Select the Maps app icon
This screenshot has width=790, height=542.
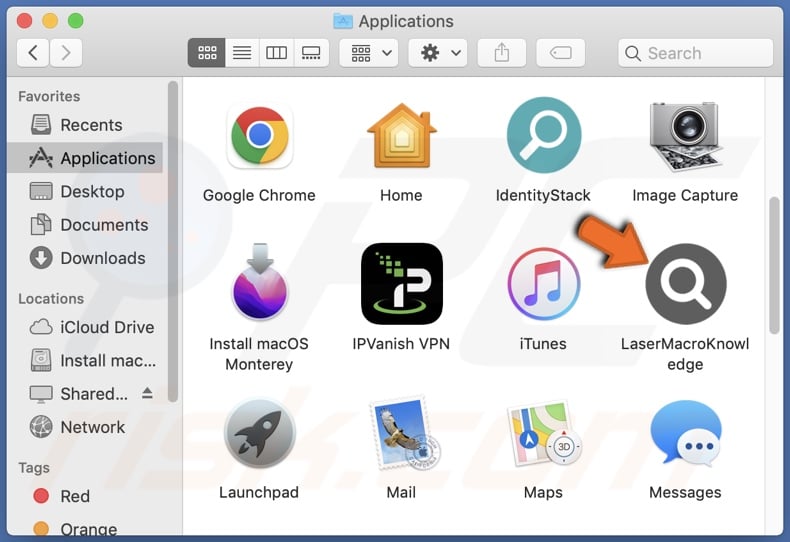[545, 433]
